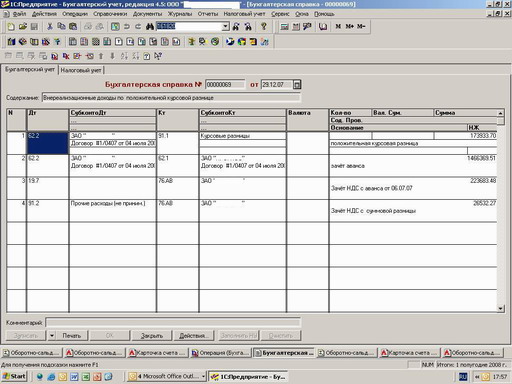Switch to the first Карточка счета window tab

157,353
